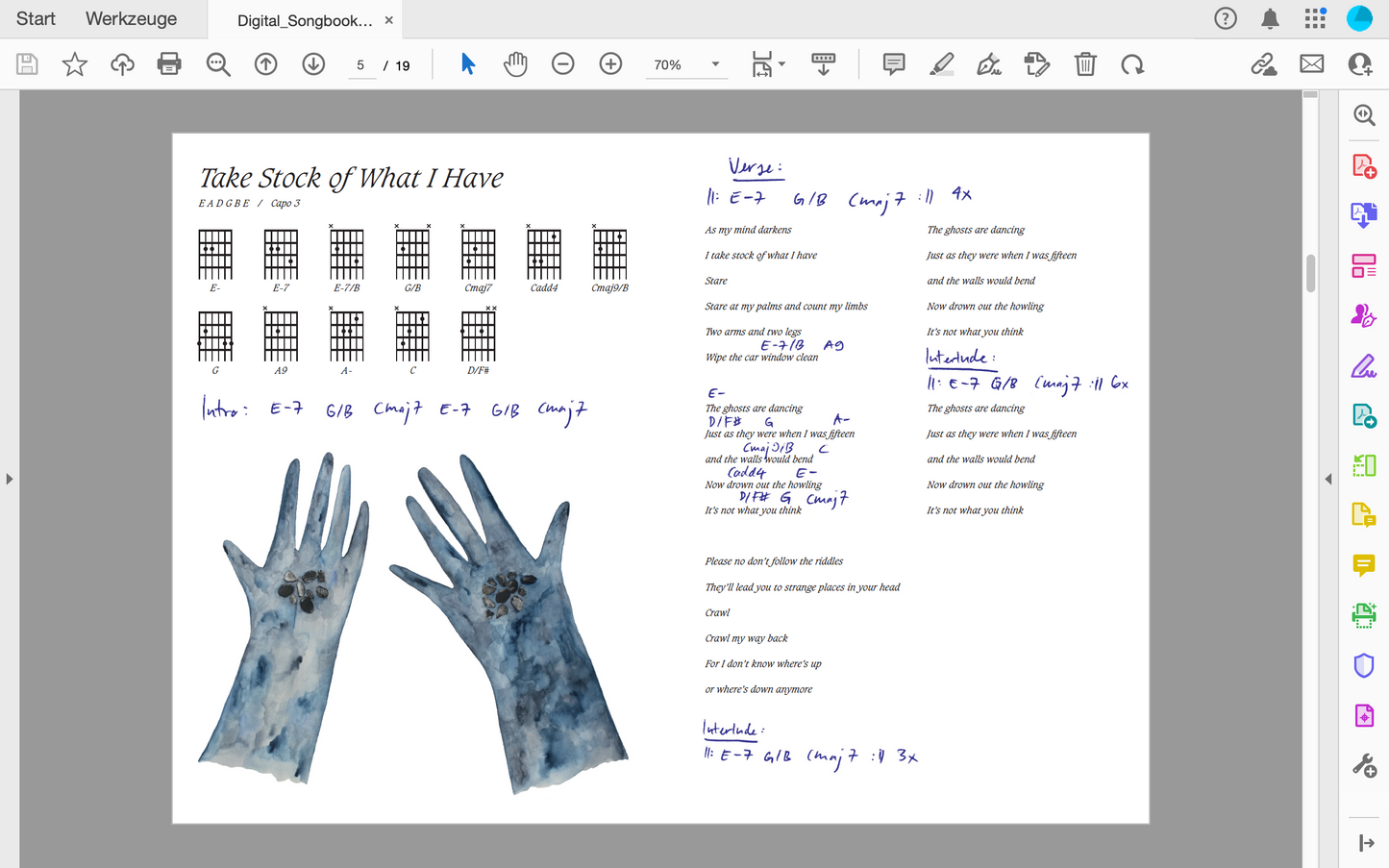Image resolution: width=1389 pixels, height=868 pixels.
Task: Select the highlight text pen tool
Action: point(942,64)
